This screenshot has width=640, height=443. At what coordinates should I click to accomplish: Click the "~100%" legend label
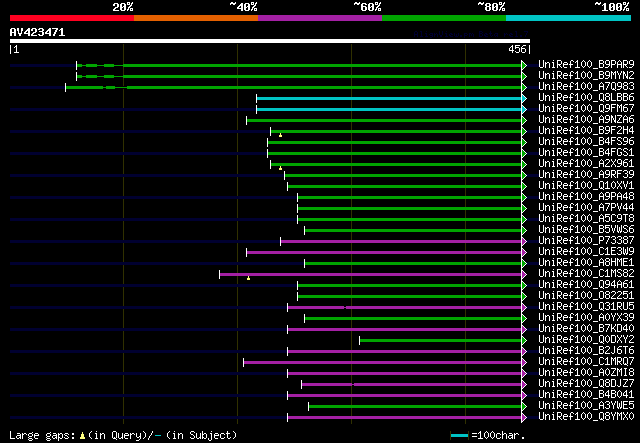612,7
